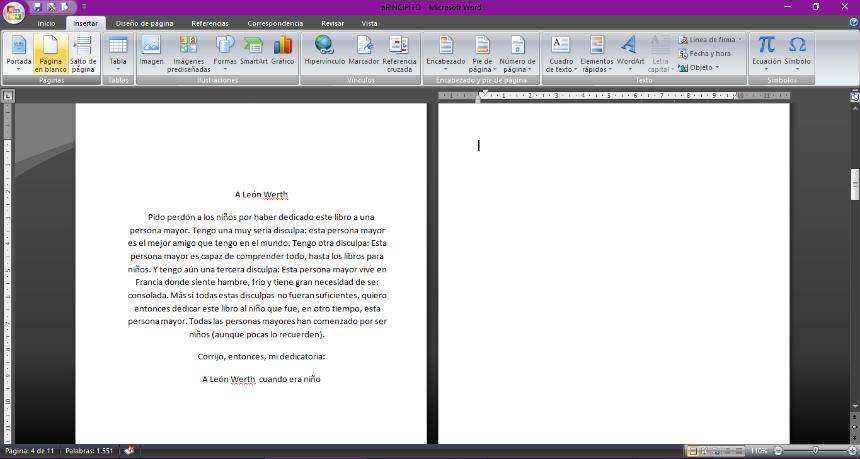Image resolution: width=860 pixels, height=459 pixels.
Task: Click the zoom slider handle
Action: [817, 451]
